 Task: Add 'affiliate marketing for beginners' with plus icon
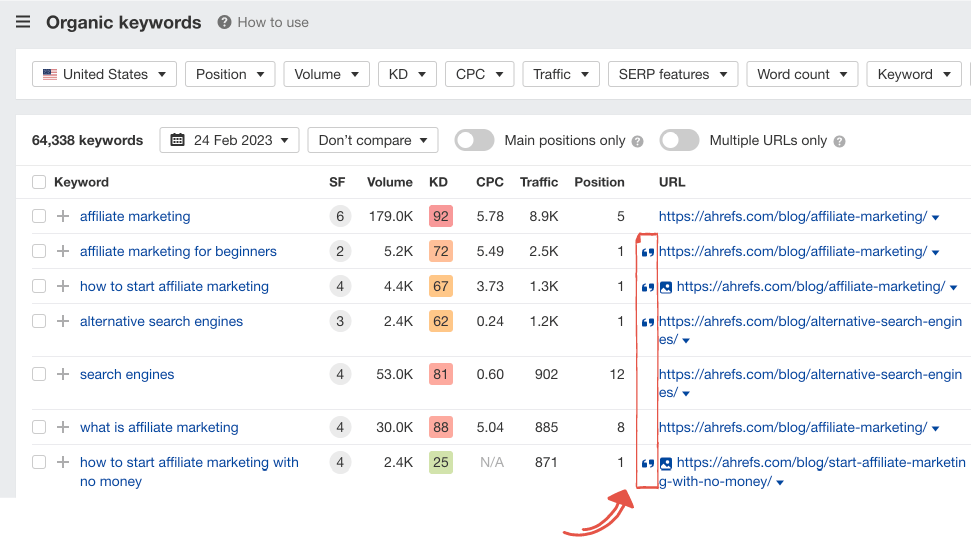63,251
